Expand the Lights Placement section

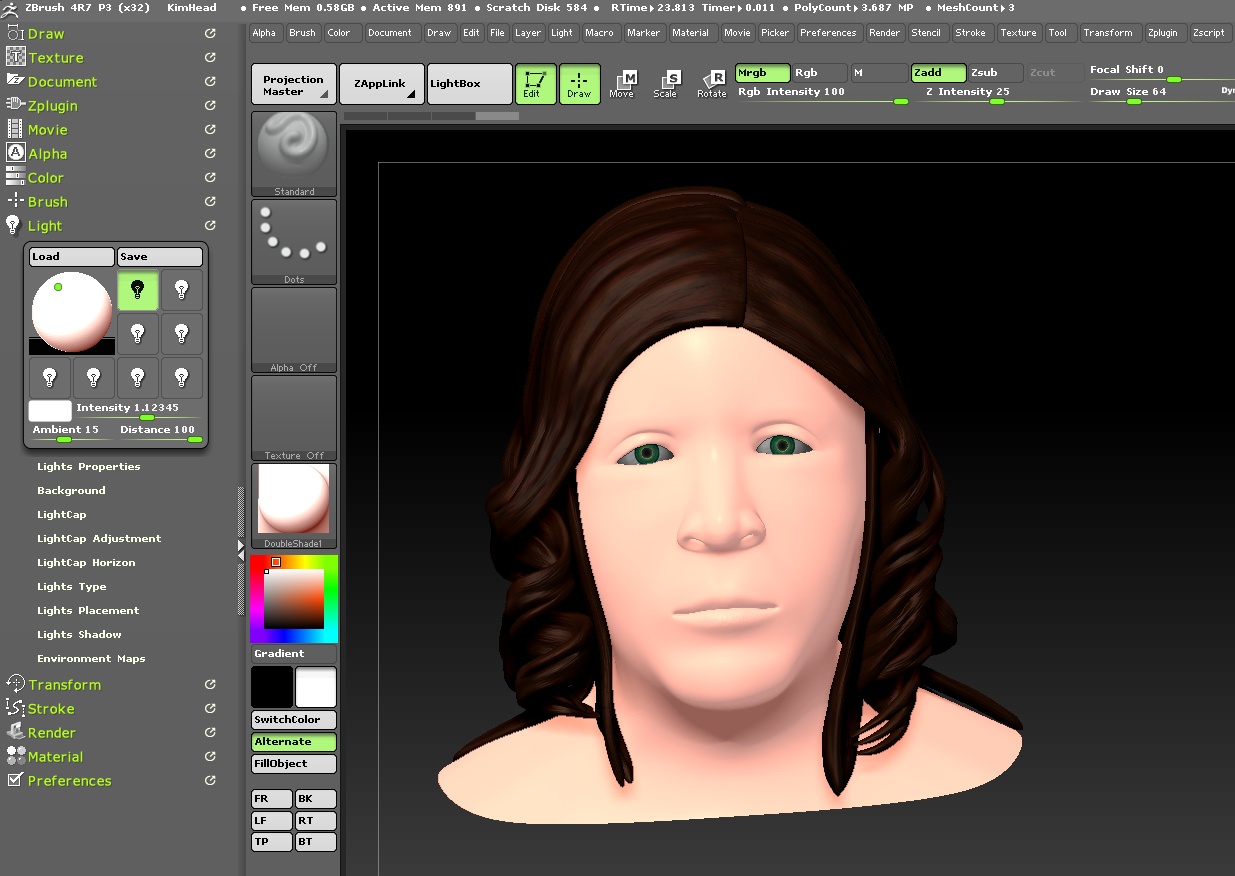tap(88, 611)
